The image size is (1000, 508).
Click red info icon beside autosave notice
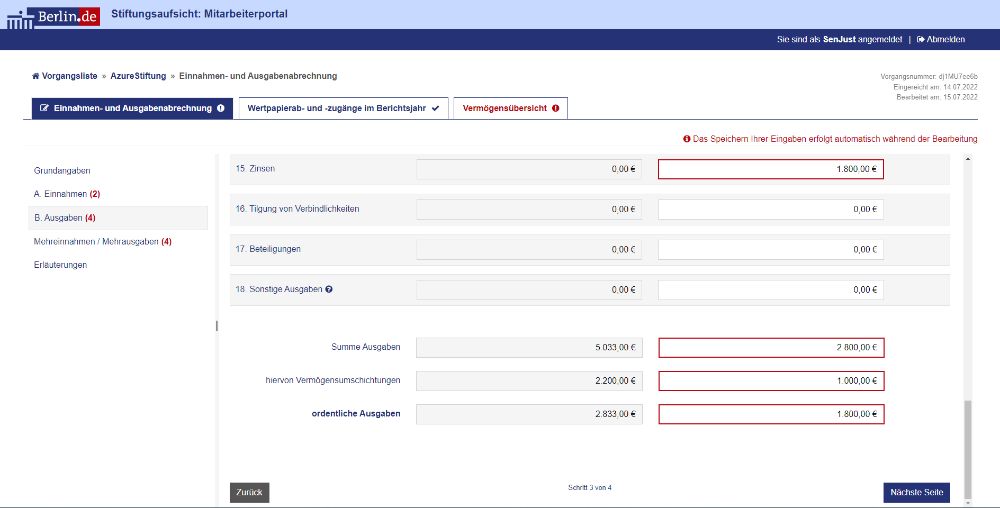tap(687, 139)
